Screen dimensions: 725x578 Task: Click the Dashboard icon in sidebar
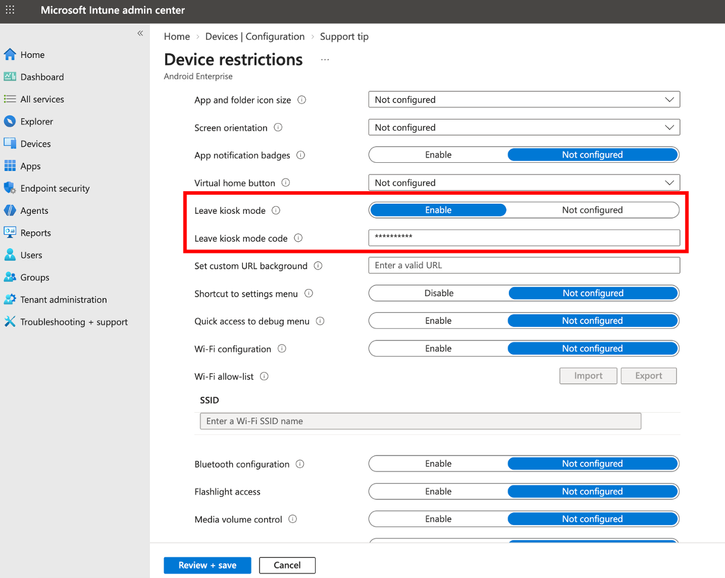tap(10, 77)
